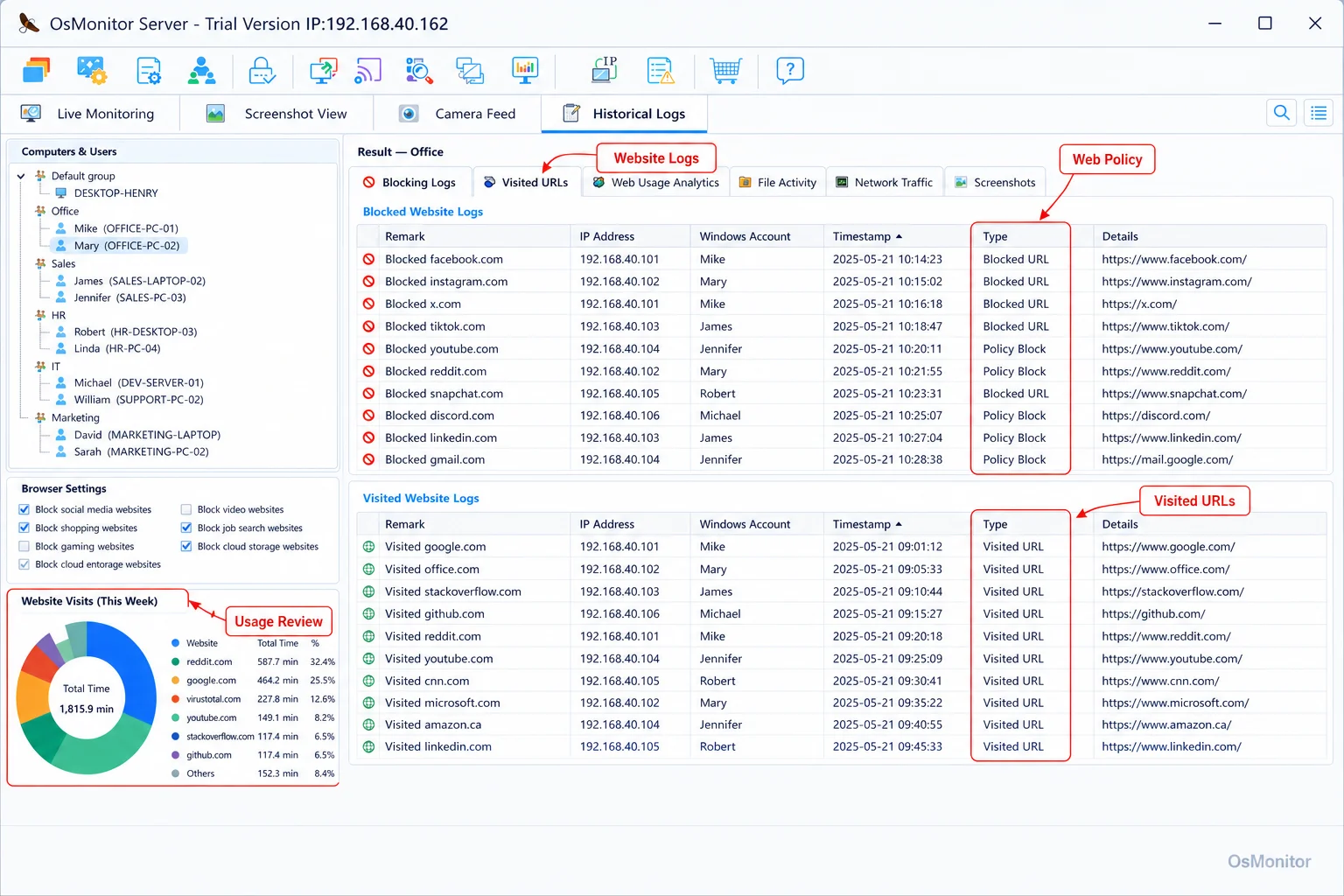Click IP Address header in Visited Website Logs
This screenshot has width=1344, height=896.
pos(607,524)
